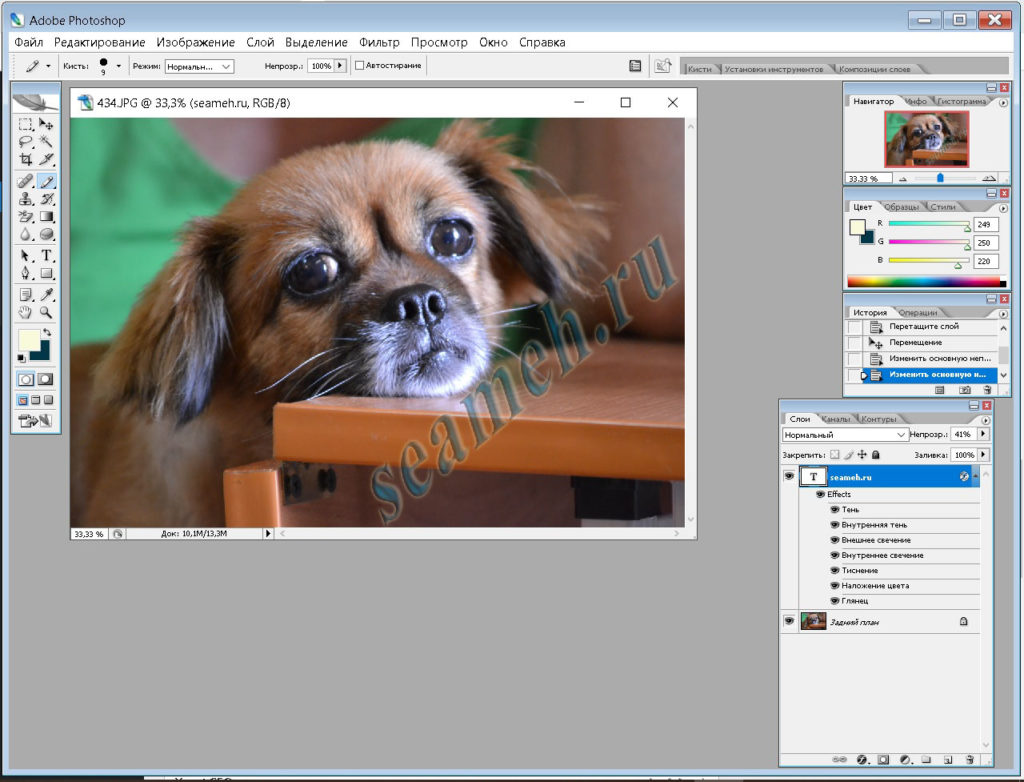Expand the layer Непрозр. opacity slider arrow
Screen dimensions: 1024x782
coord(983,434)
